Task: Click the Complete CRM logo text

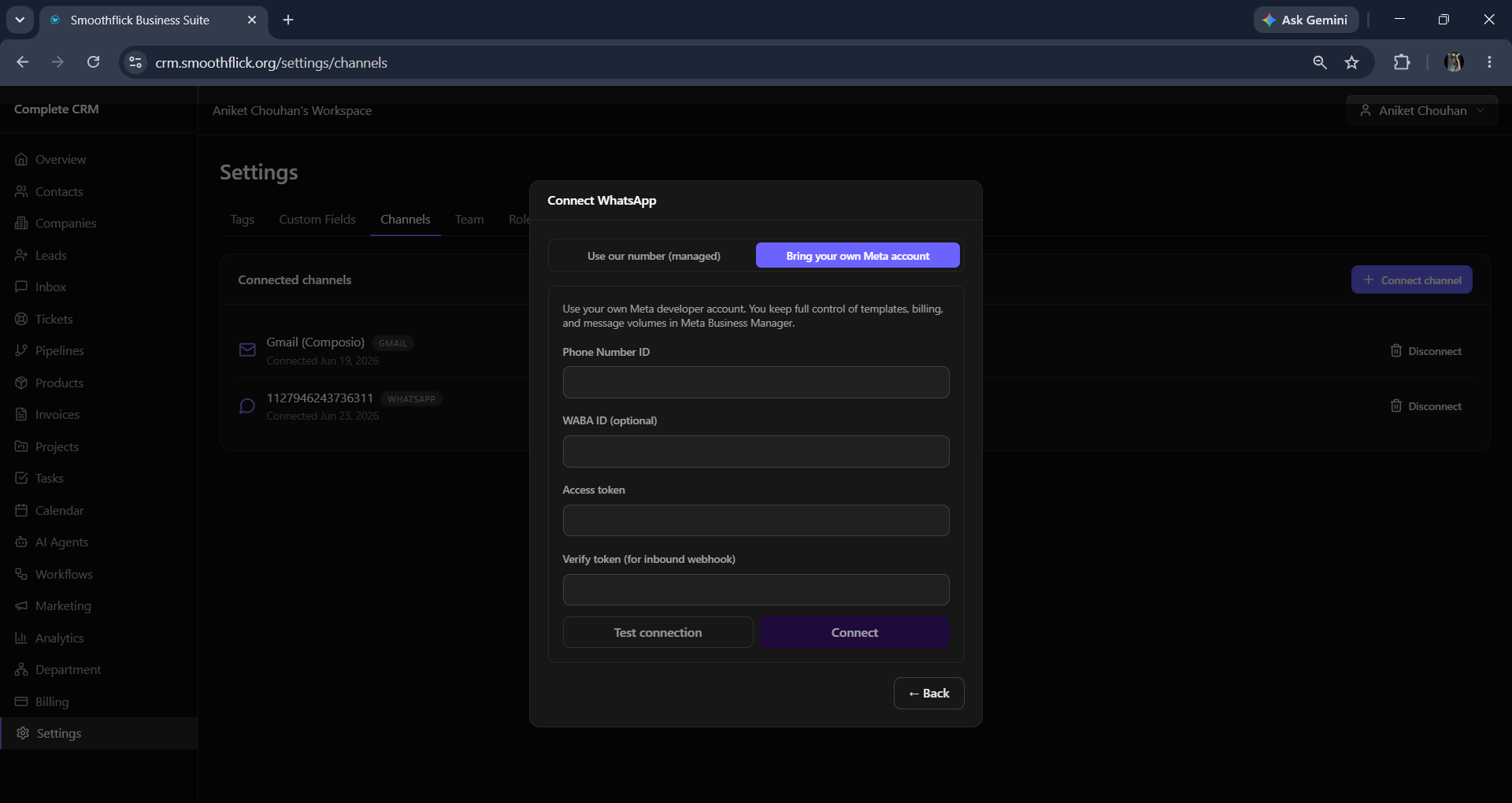Action: click(57, 109)
